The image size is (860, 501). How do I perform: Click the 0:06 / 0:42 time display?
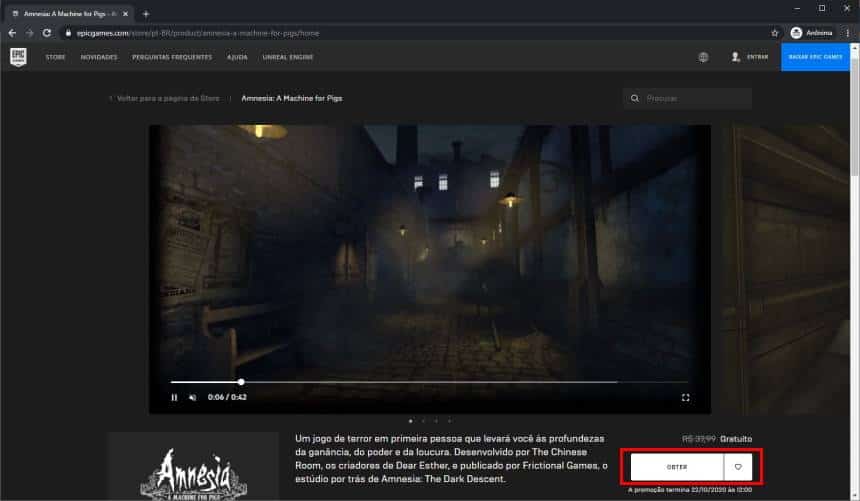click(227, 397)
